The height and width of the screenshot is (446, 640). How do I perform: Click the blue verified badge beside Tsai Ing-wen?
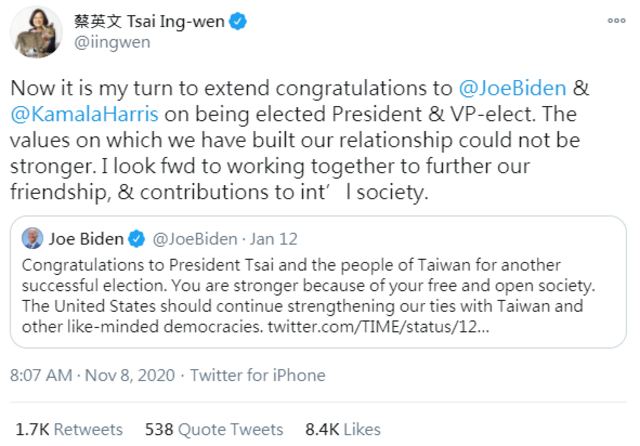coord(259,22)
